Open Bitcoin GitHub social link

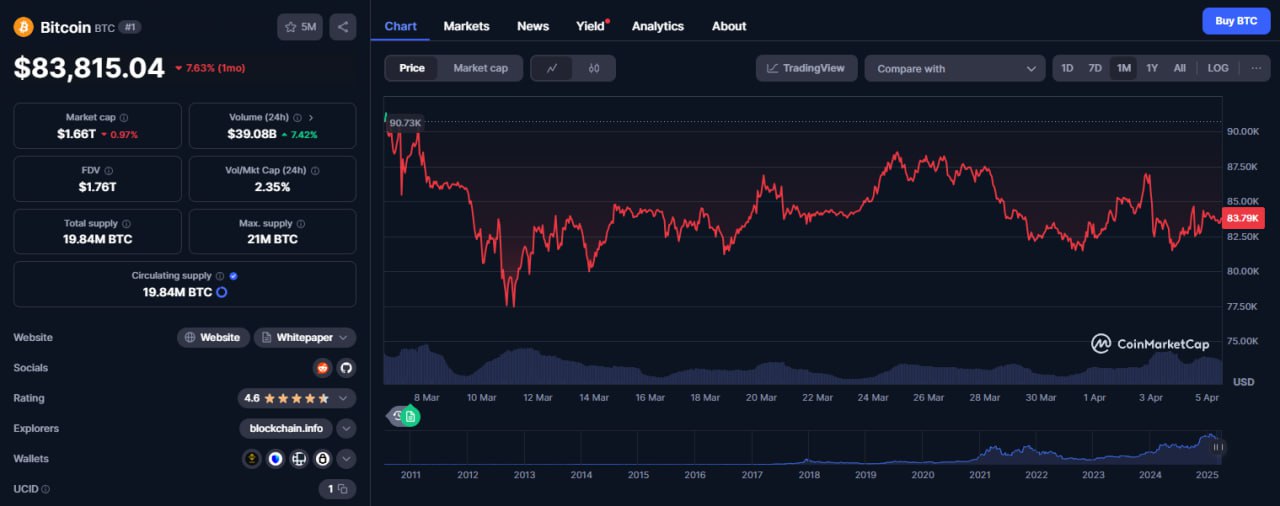[346, 368]
